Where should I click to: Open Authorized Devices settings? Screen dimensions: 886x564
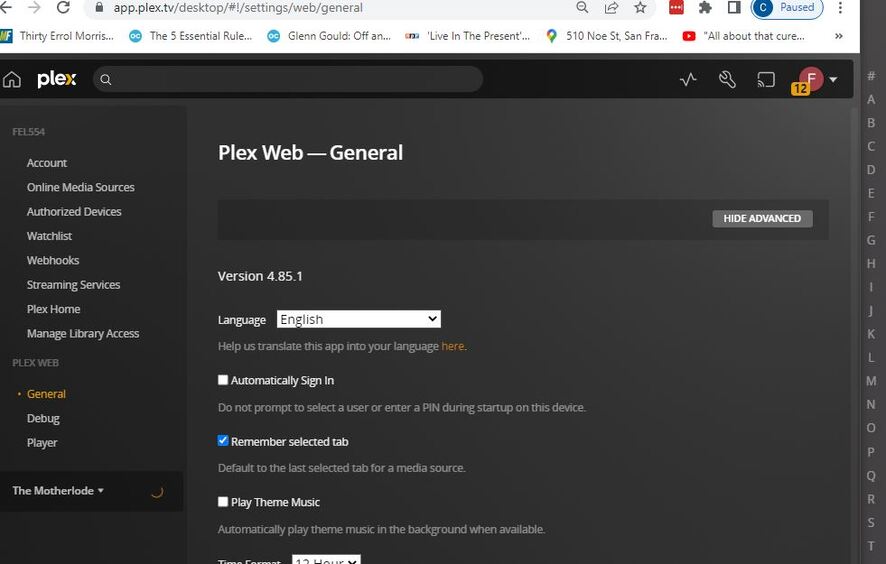[74, 211]
